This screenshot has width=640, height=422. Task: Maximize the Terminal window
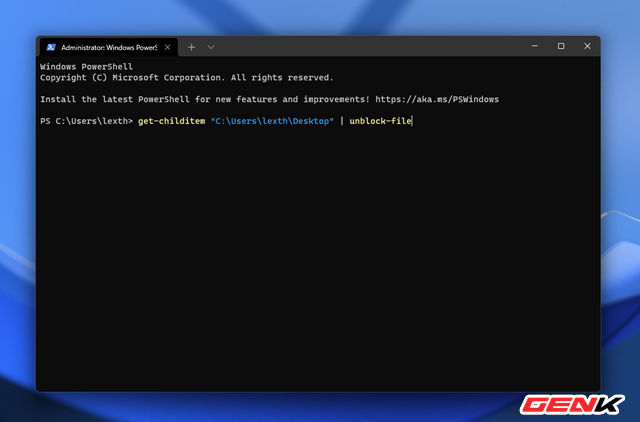coord(561,46)
